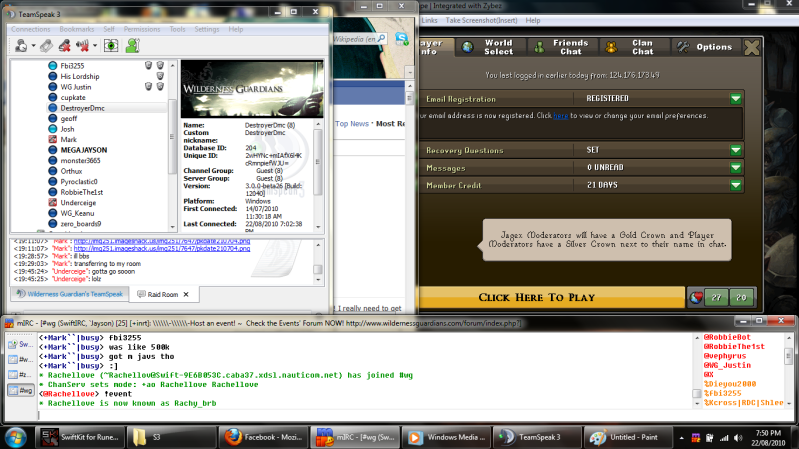Click the TeamSpeak connect to server icon
The image size is (799, 449).
pos(21,46)
